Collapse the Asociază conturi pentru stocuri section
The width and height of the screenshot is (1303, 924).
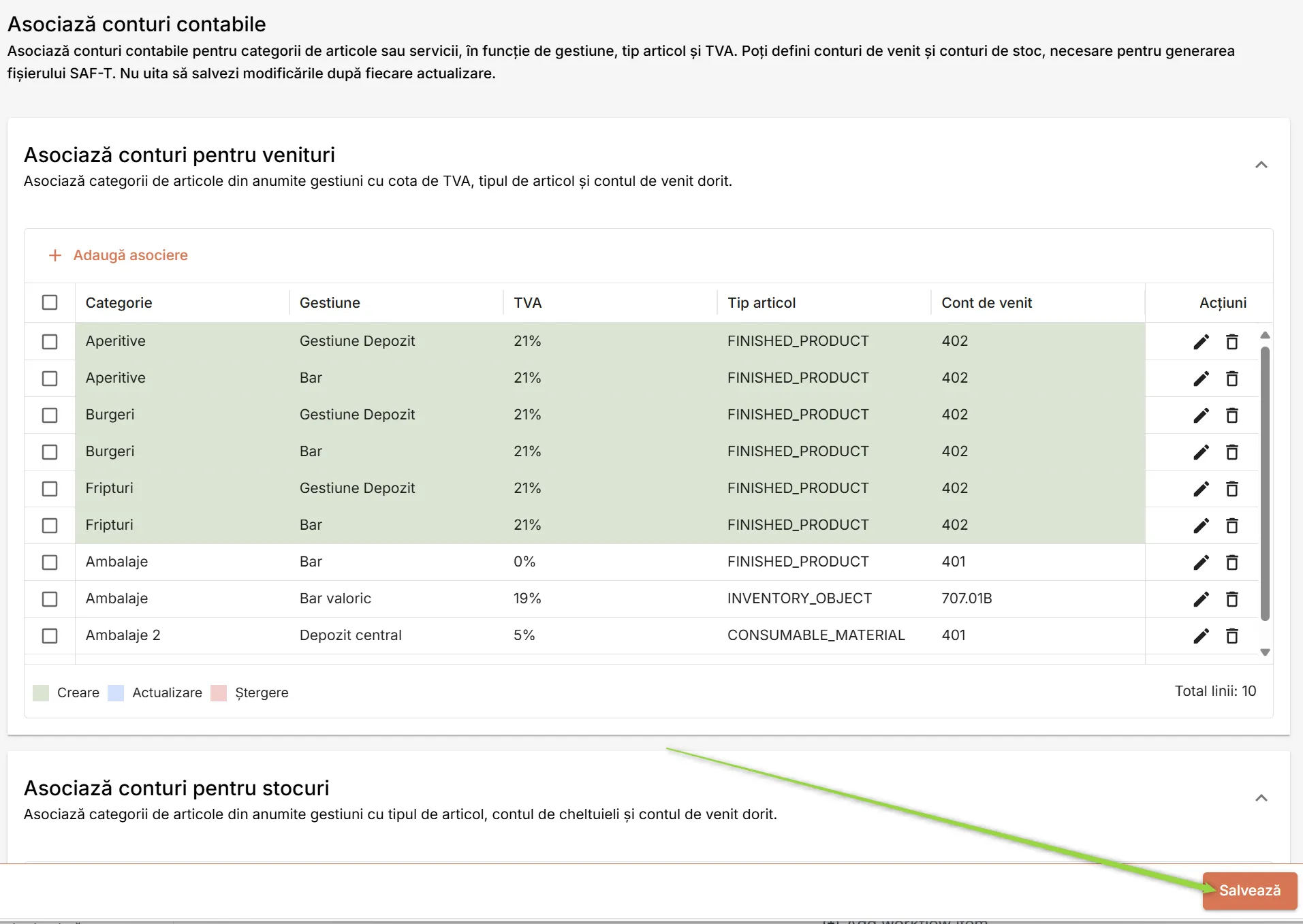(1261, 798)
